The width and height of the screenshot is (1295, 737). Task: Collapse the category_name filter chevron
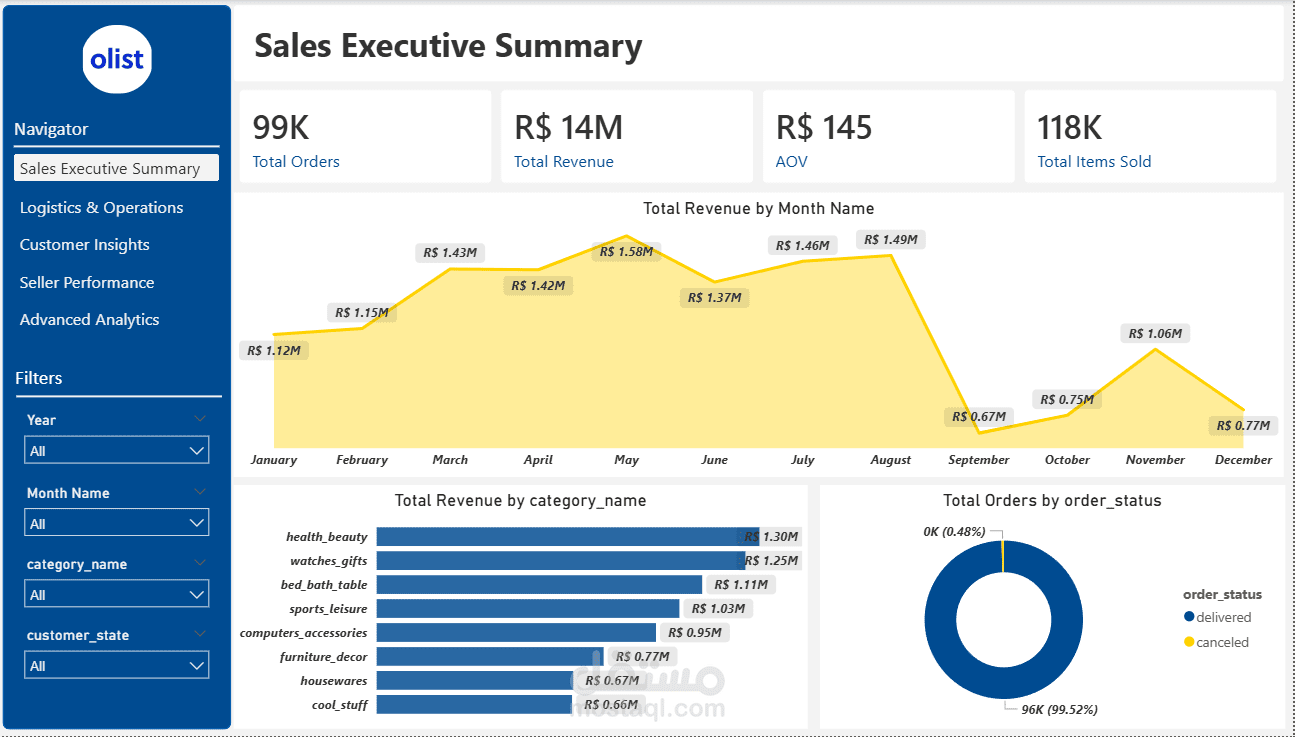pos(200,563)
